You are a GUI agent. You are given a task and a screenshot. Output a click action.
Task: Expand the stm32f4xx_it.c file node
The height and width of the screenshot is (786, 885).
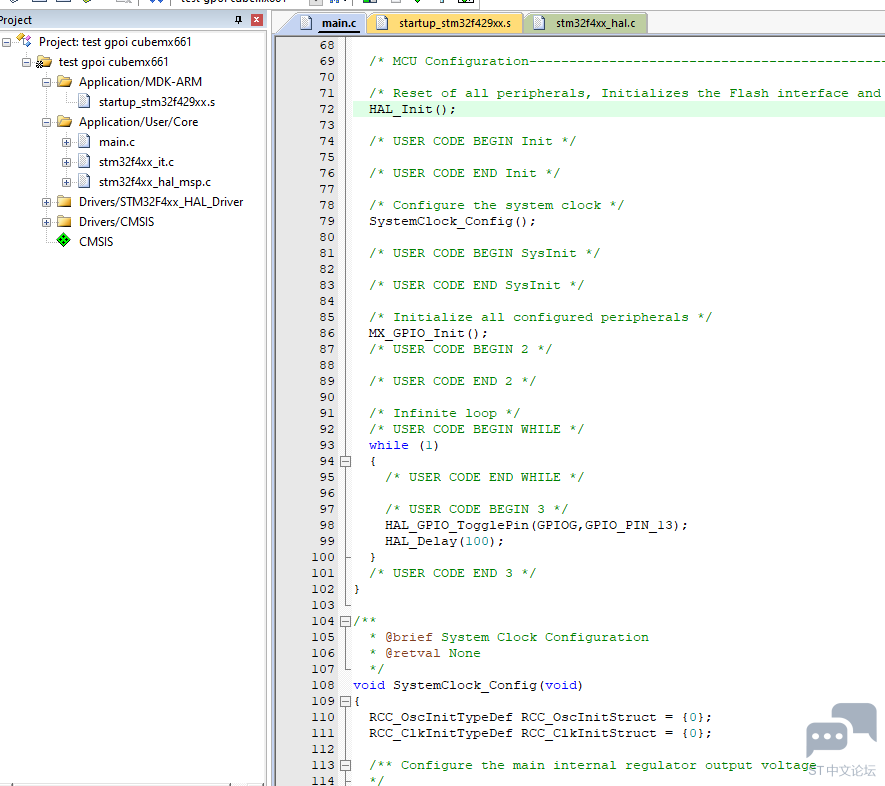tap(67, 163)
